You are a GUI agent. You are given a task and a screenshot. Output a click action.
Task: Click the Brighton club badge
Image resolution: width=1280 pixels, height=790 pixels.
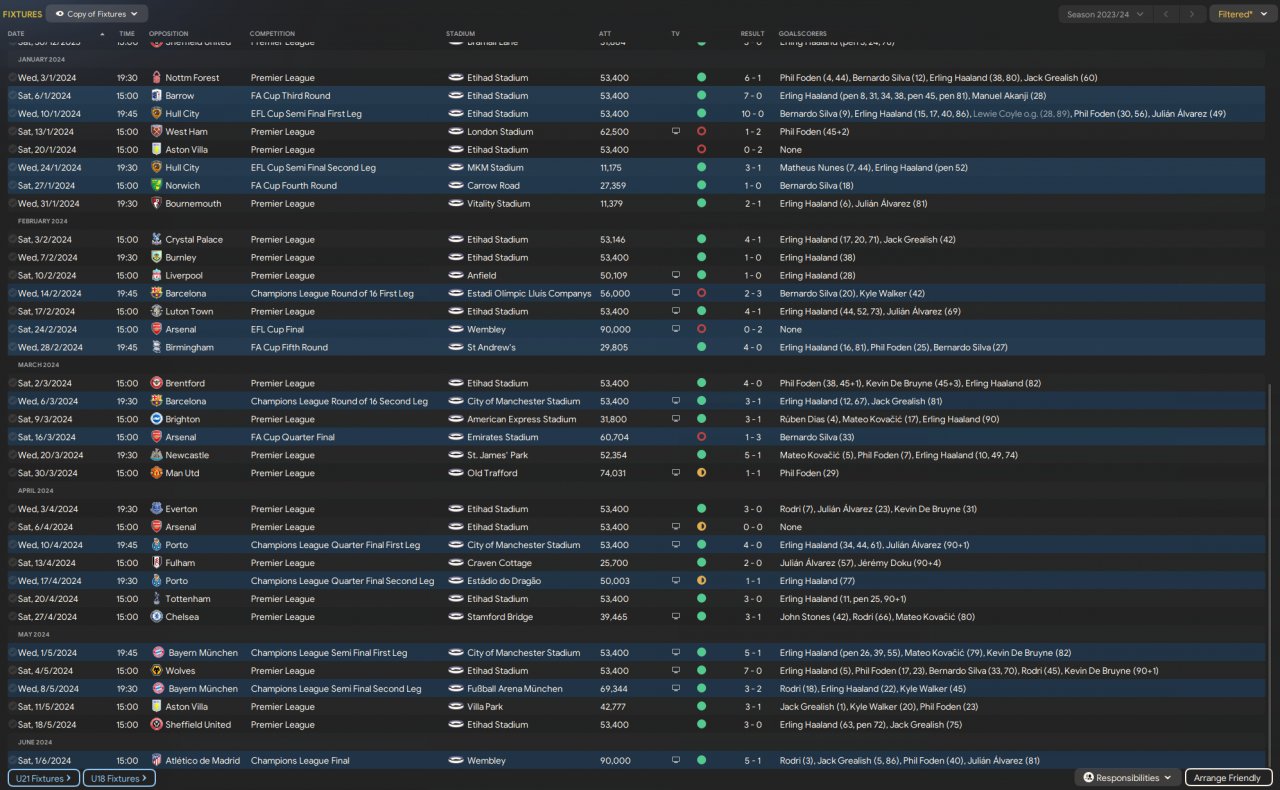pyautogui.click(x=156, y=419)
